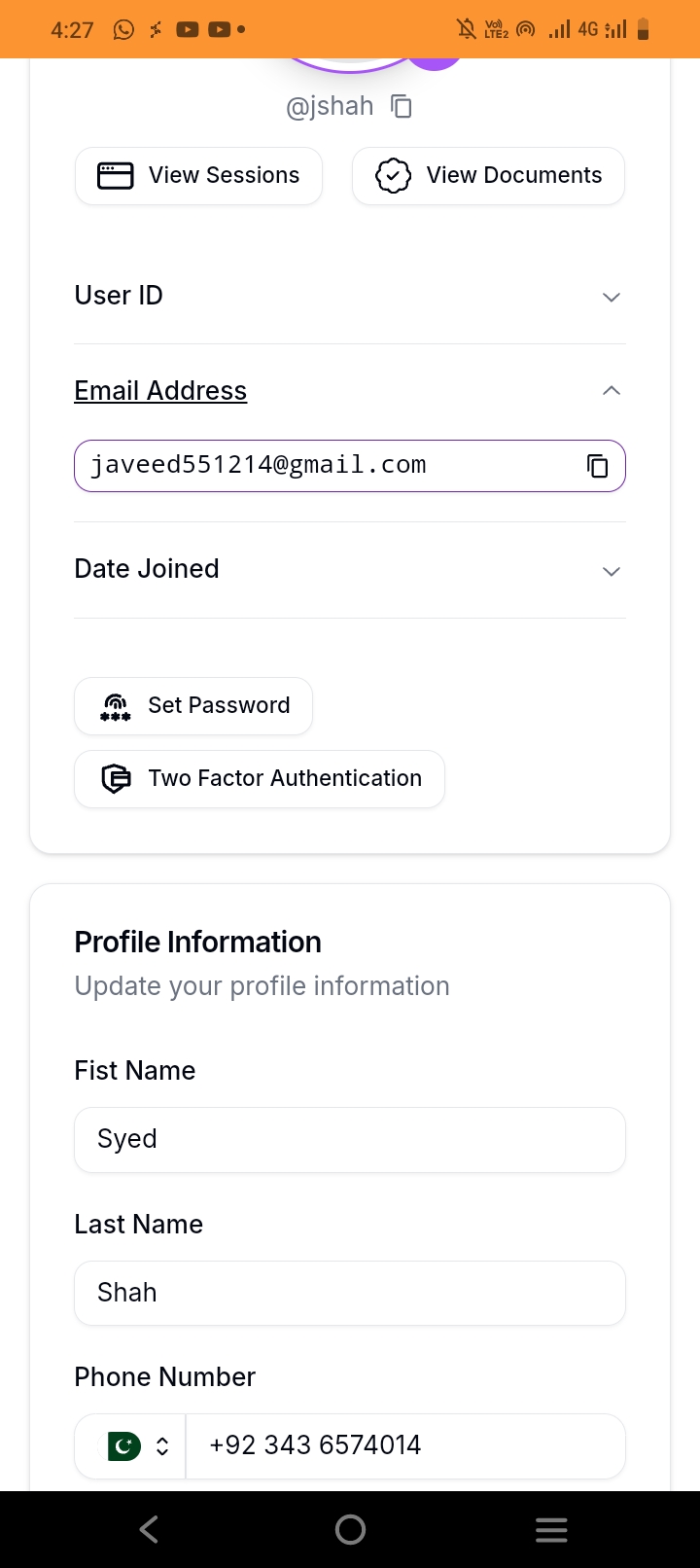Collapse the Email Address section
The width and height of the screenshot is (700, 1568).
[611, 391]
